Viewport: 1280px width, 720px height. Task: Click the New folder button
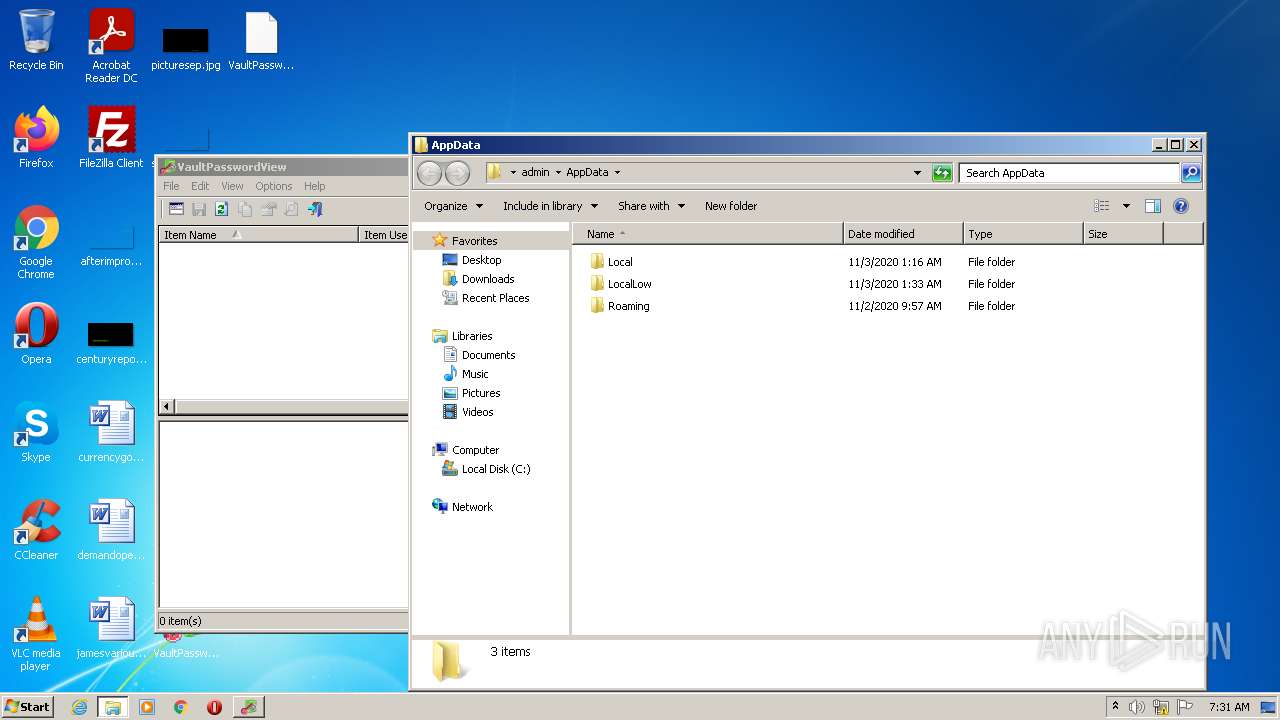(731, 206)
